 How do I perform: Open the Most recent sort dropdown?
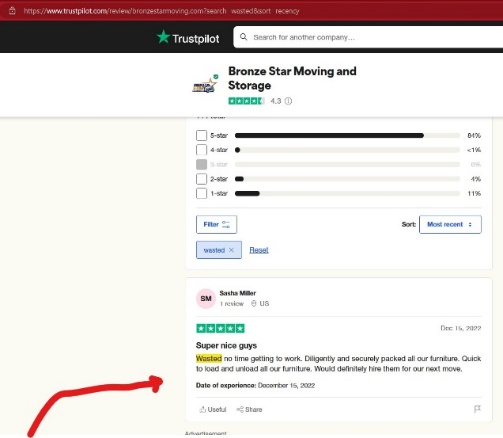pos(450,224)
